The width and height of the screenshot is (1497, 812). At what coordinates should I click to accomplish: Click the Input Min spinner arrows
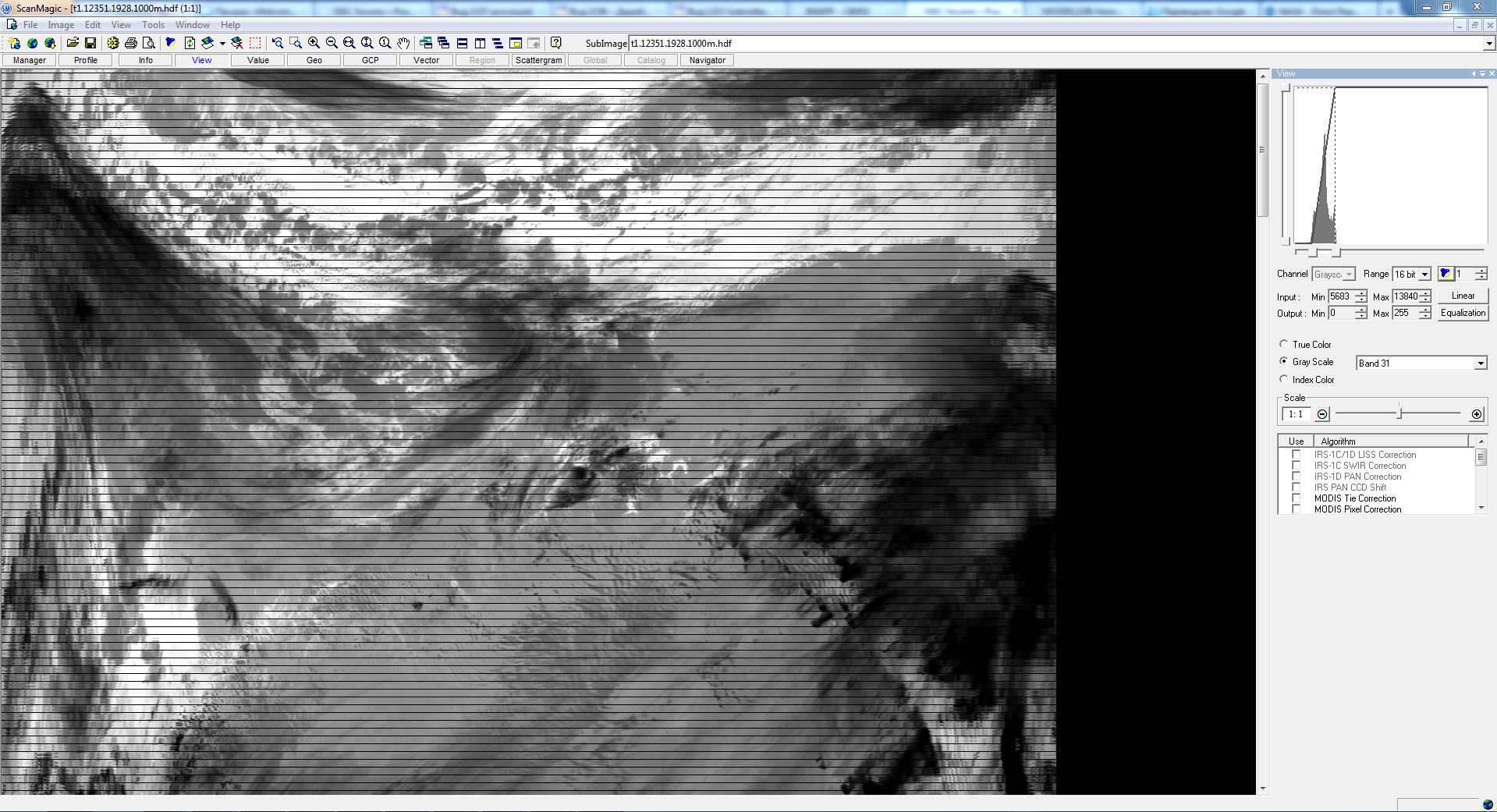1361,296
